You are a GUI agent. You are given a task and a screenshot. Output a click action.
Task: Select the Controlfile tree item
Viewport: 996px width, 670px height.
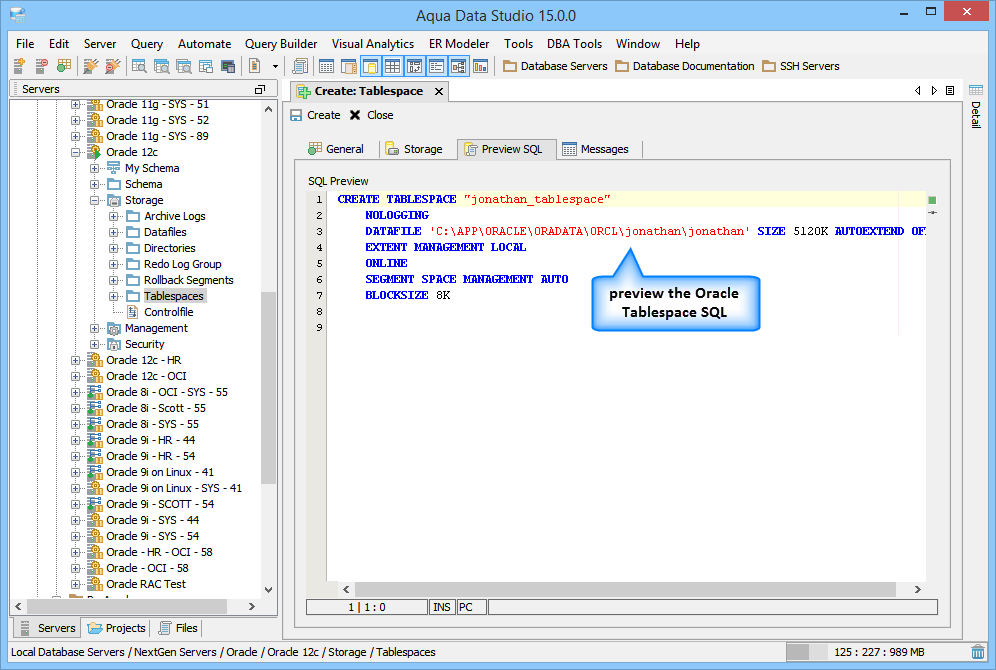(168, 312)
